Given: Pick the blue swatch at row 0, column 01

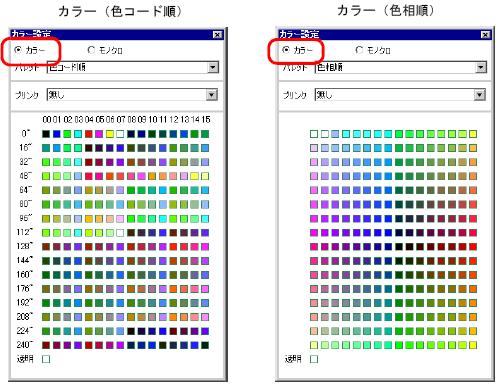Looking at the screenshot, I should point(57,134).
